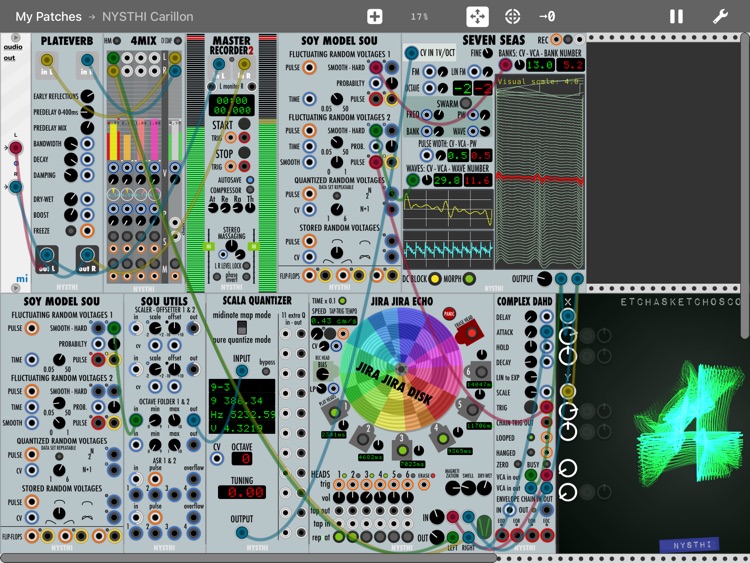Screen dimensions: 750x563
Task: Click play head 5 camera icon on the disk
Action: click(472, 409)
